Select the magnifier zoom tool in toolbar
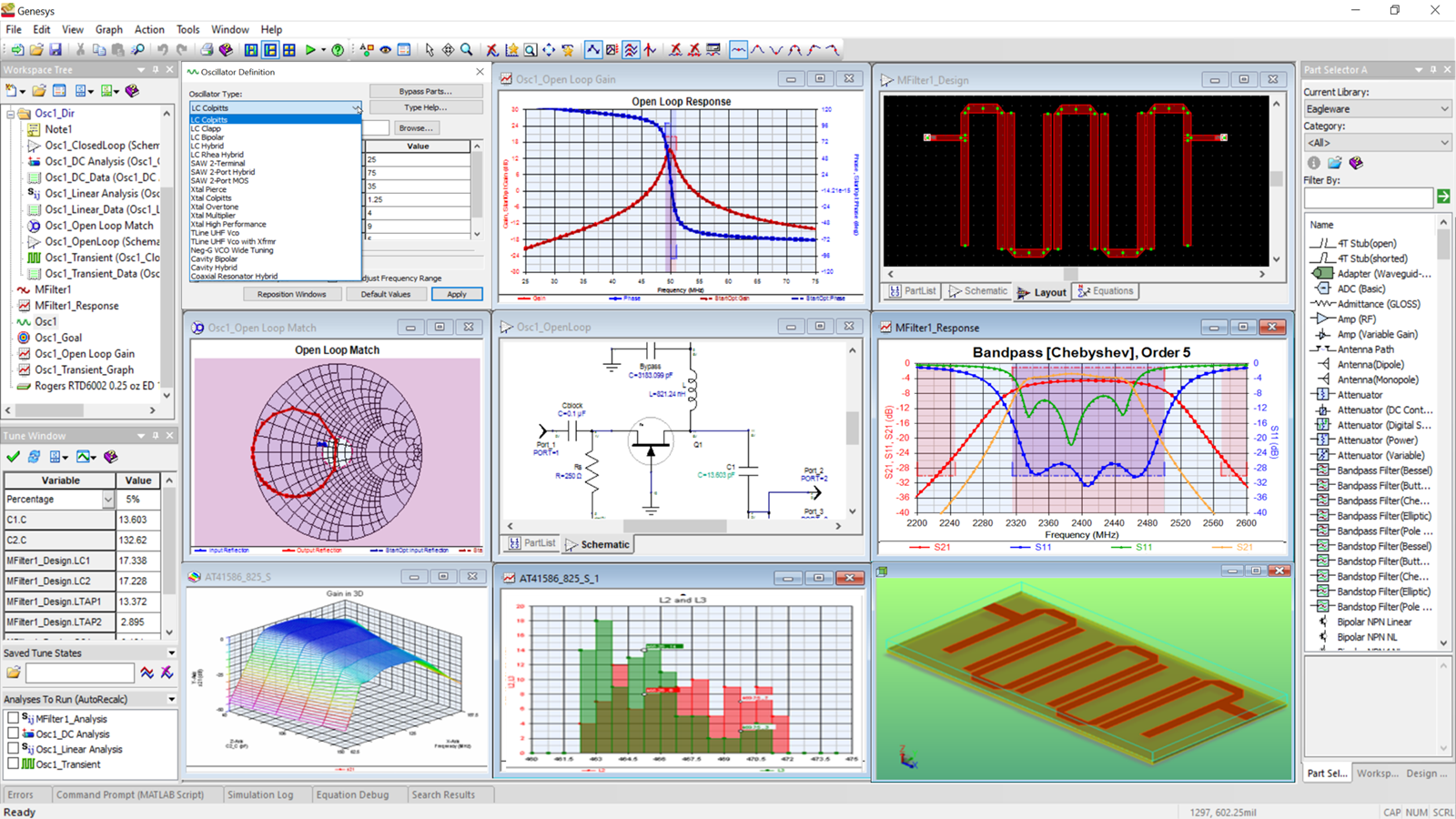 tap(467, 50)
